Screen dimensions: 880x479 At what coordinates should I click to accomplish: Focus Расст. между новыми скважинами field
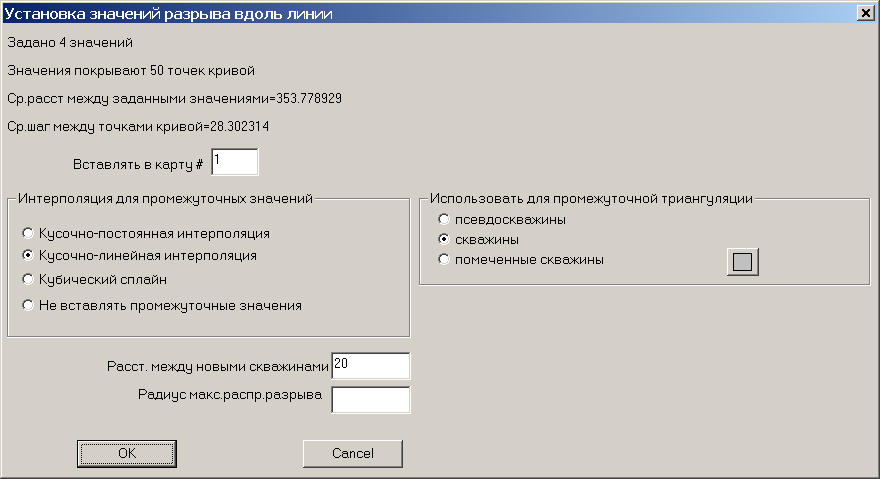tap(370, 366)
